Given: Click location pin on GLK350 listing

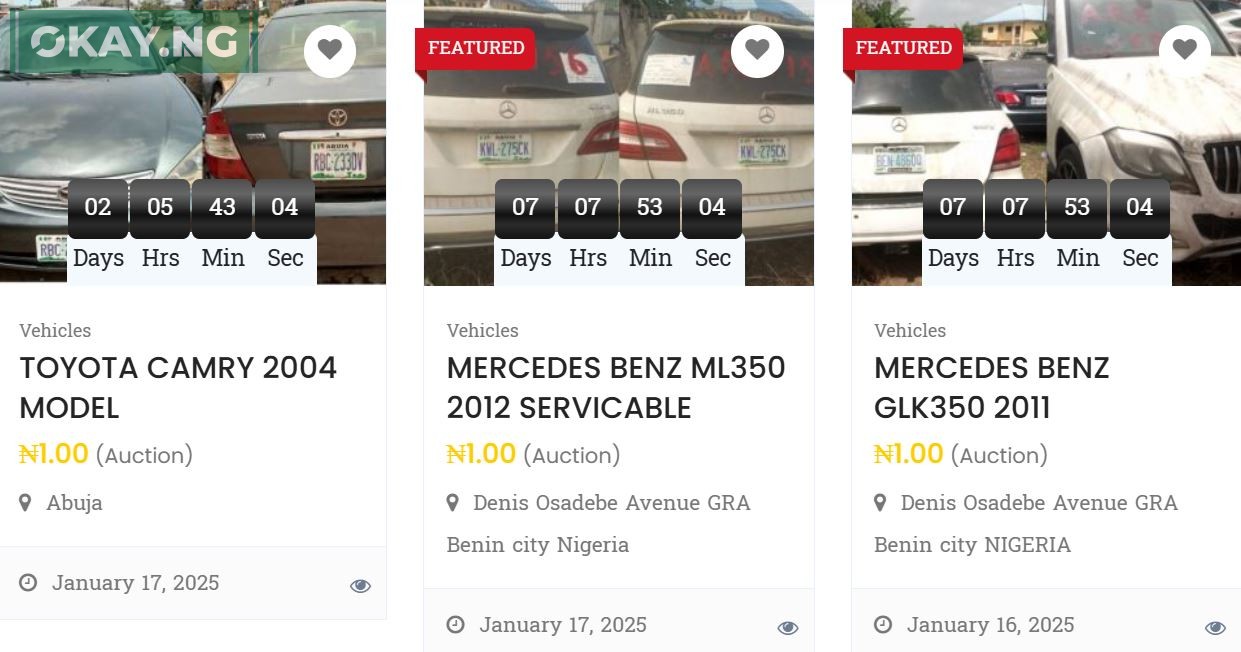Looking at the screenshot, I should point(880,502).
